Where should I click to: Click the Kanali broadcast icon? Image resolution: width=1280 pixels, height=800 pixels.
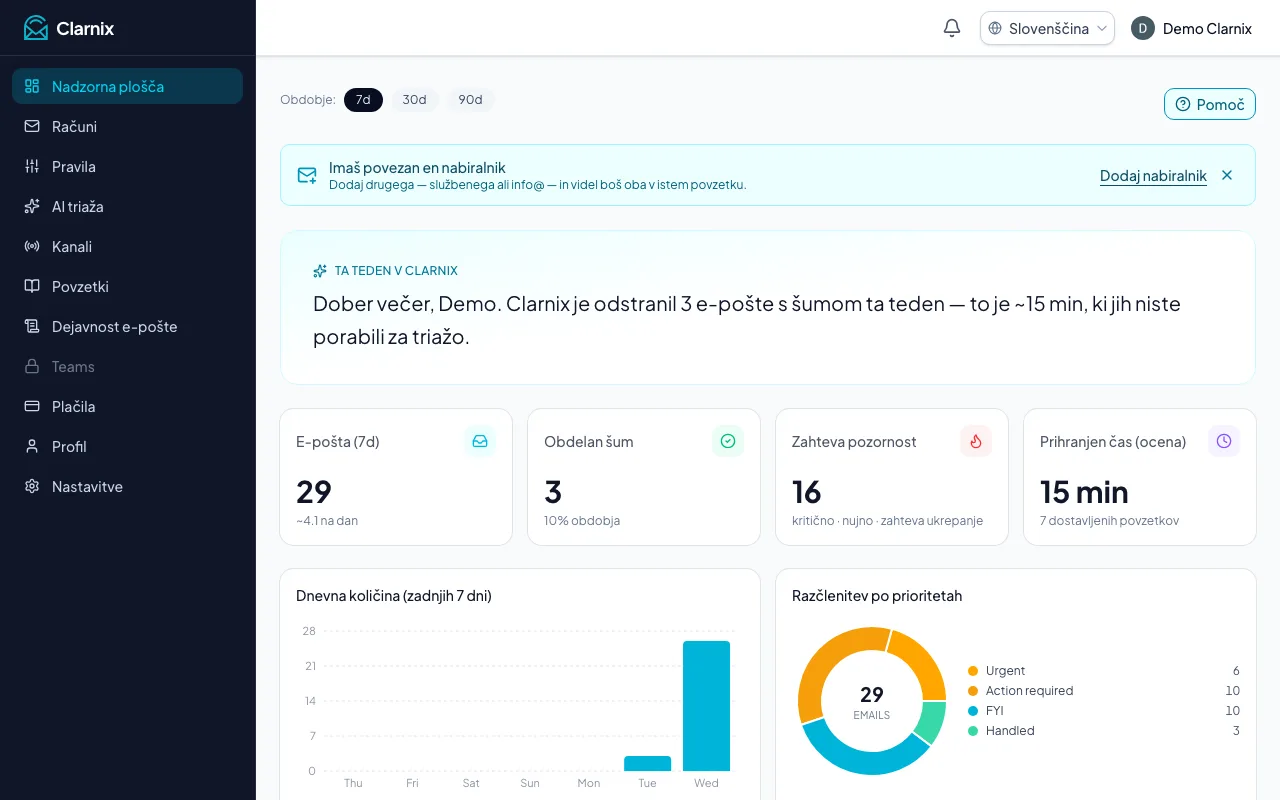32,246
